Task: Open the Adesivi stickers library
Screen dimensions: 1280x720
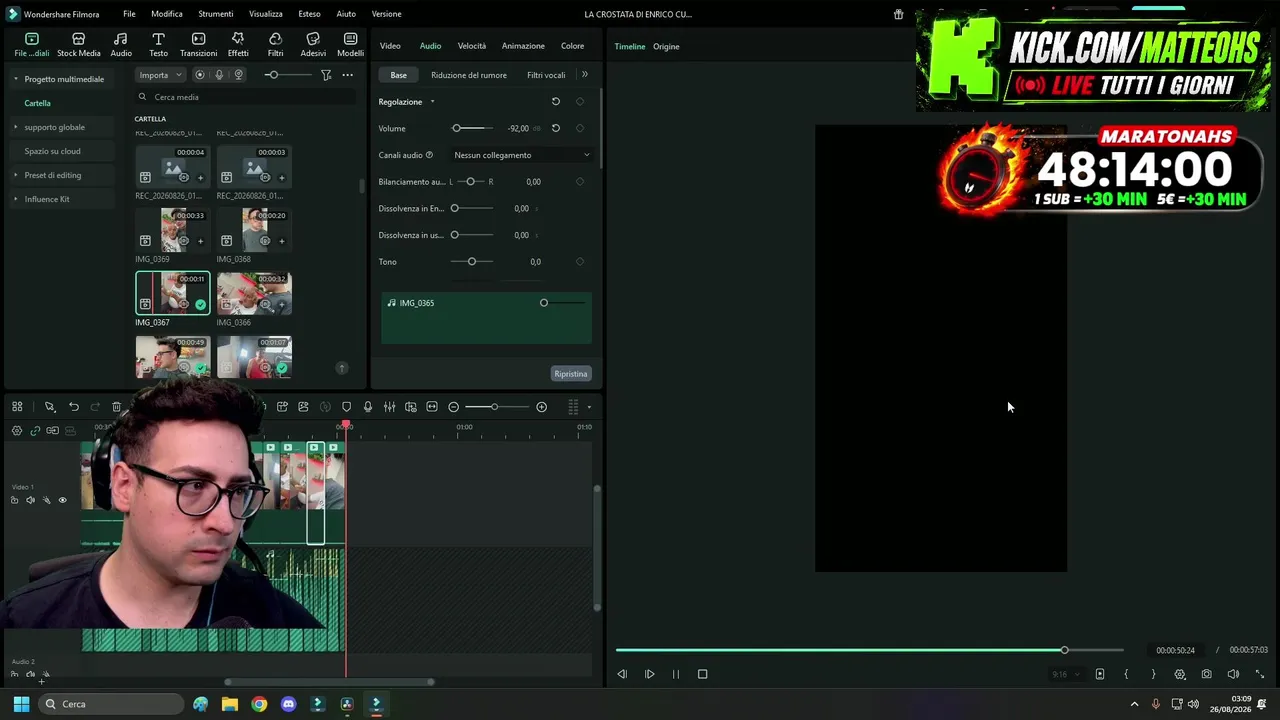Action: click(x=313, y=44)
